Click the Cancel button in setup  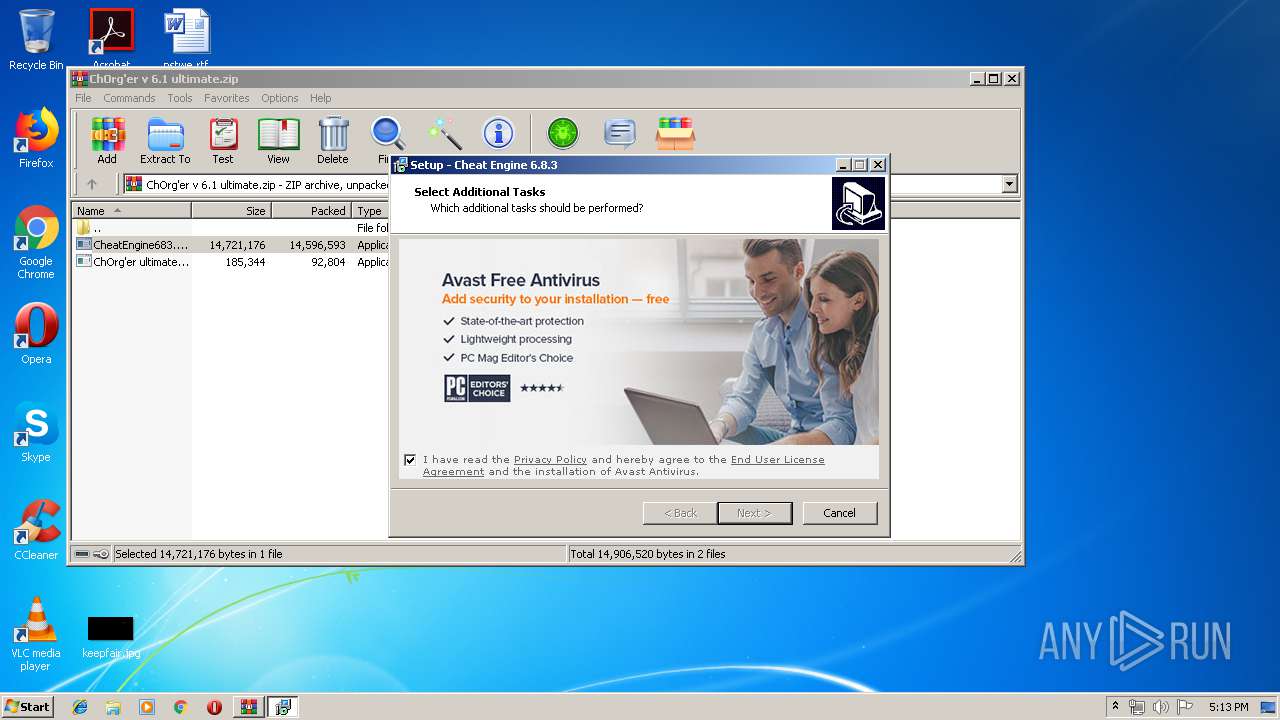[x=840, y=513]
